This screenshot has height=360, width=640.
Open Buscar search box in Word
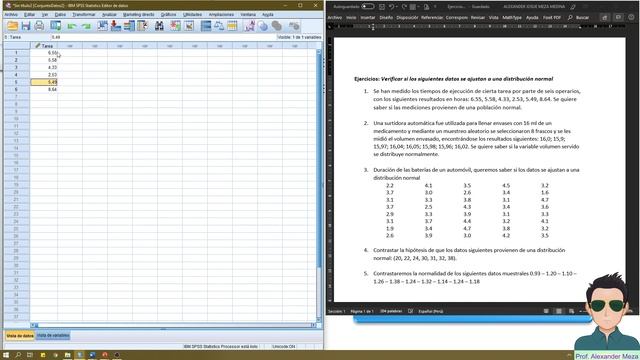click(579, 18)
